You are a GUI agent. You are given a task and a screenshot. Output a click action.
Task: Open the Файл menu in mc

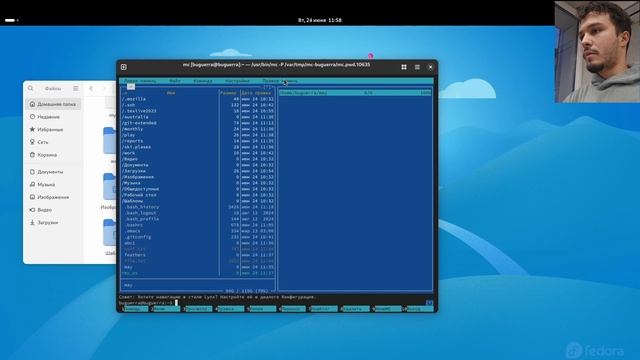[x=175, y=81]
